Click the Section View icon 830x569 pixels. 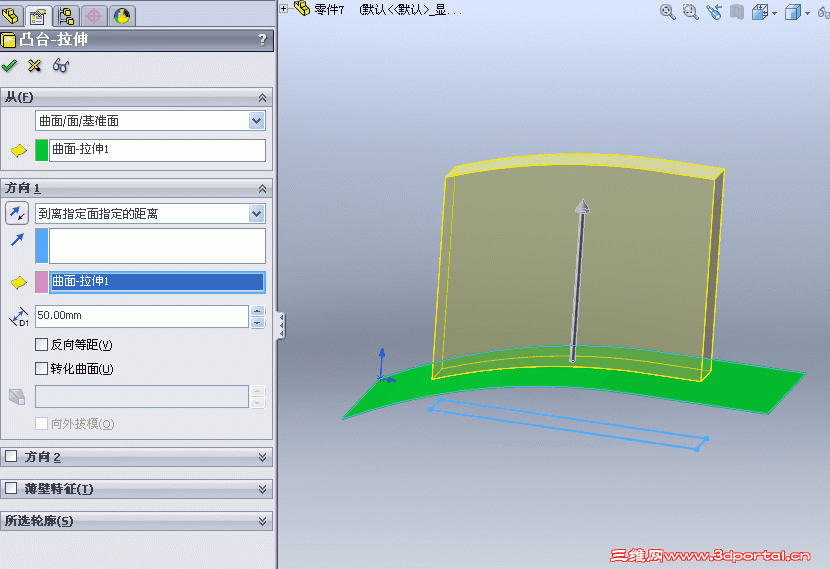point(737,12)
